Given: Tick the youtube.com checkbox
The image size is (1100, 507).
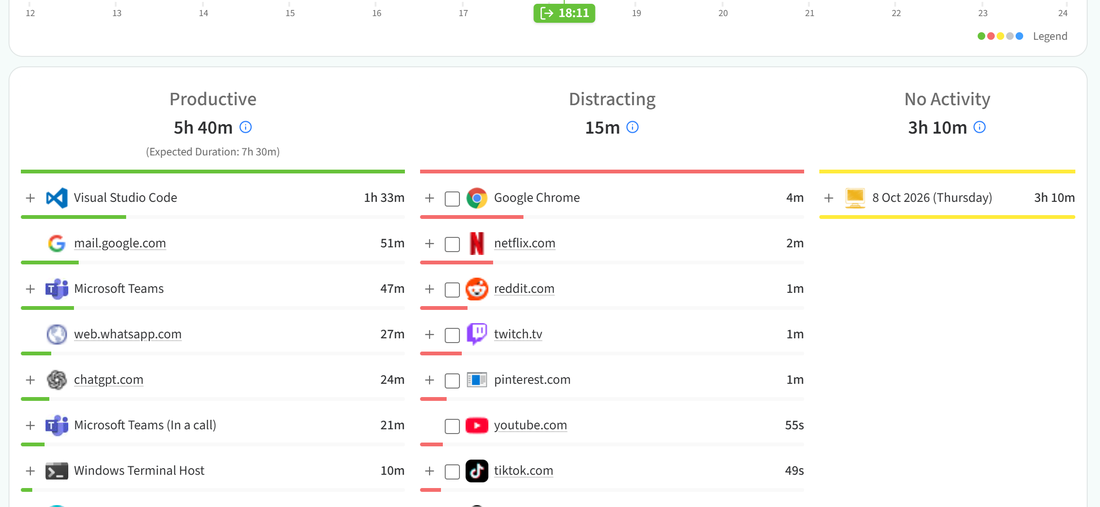Looking at the screenshot, I should (452, 426).
